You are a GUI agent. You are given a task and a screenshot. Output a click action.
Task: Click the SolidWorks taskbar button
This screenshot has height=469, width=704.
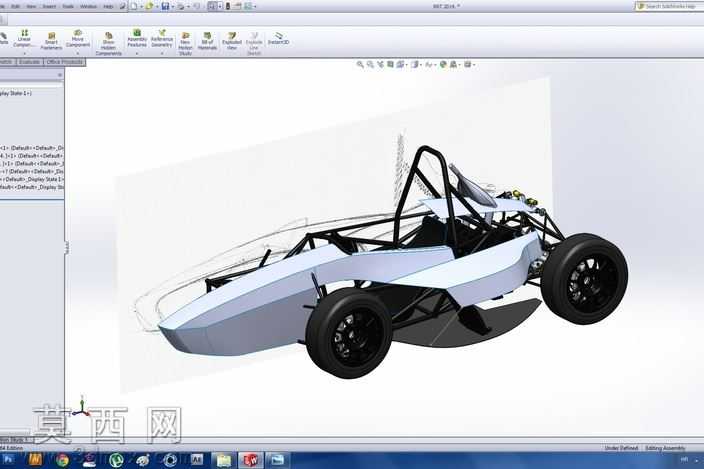[251, 460]
